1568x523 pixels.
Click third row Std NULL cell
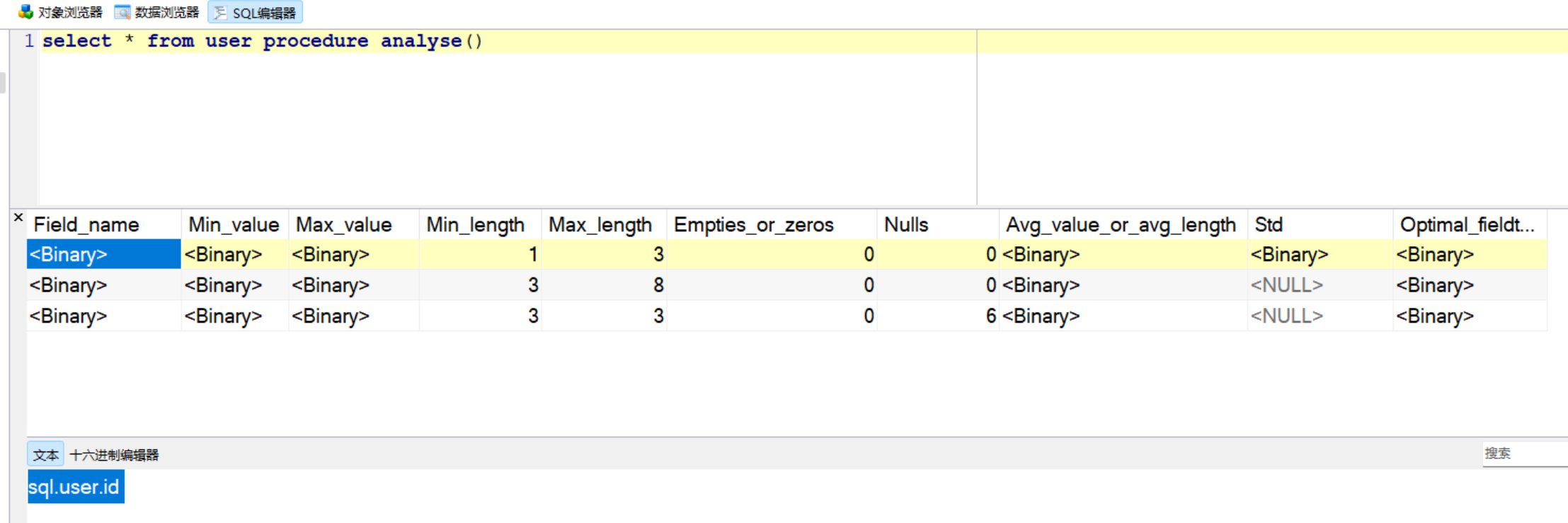coord(1320,316)
